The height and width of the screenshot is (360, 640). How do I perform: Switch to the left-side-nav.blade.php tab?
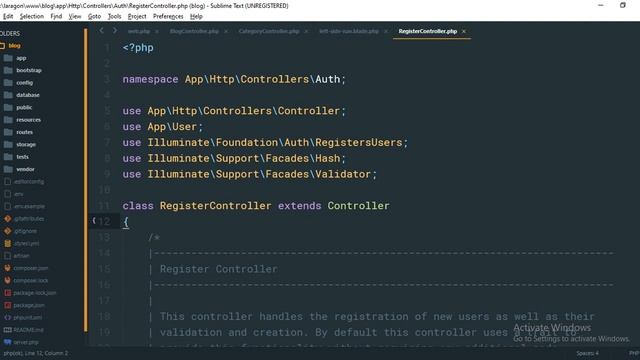click(349, 31)
